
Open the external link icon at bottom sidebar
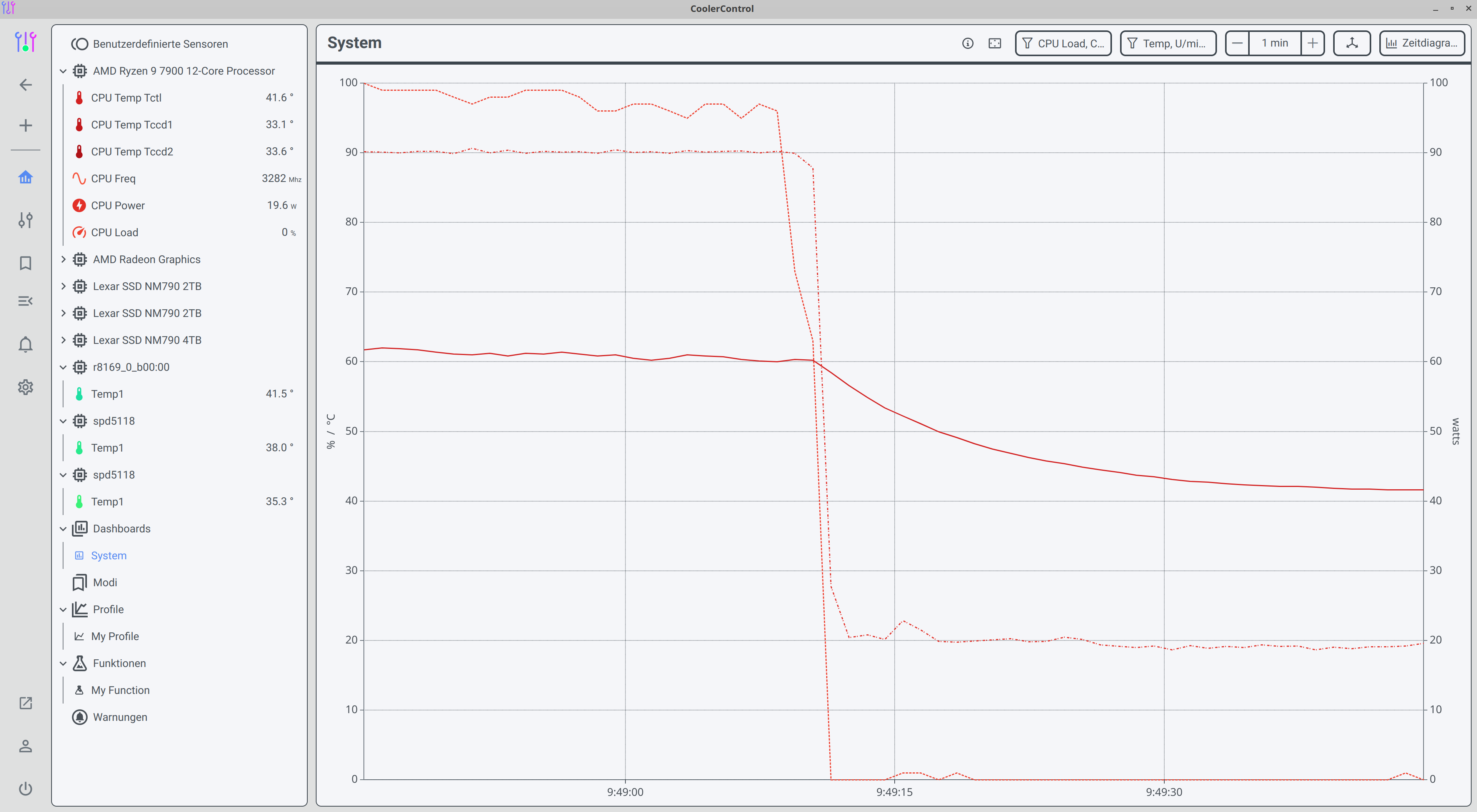tap(25, 702)
